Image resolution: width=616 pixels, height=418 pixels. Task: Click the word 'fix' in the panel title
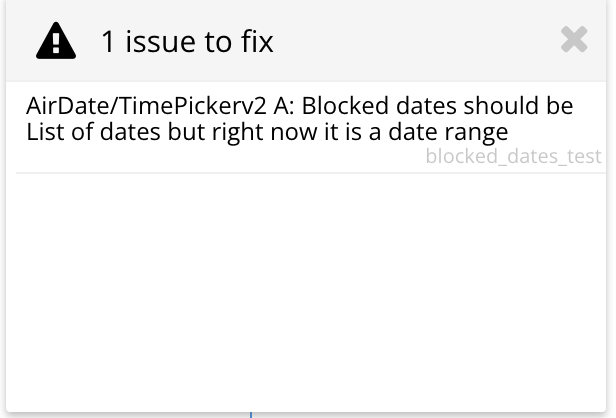tap(257, 41)
